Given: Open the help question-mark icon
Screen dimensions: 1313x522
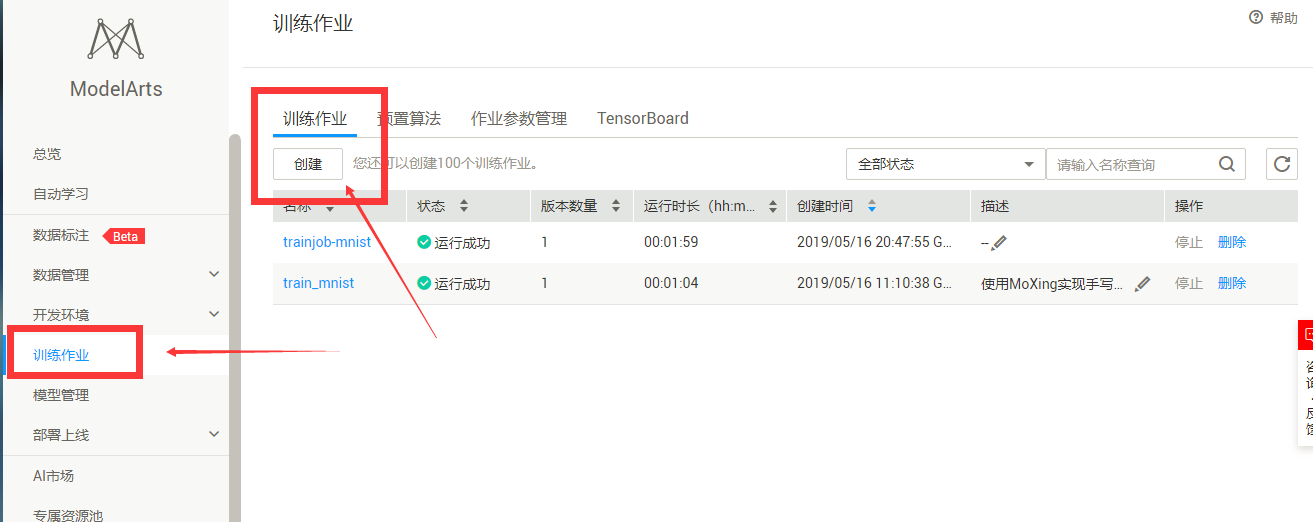Looking at the screenshot, I should (1256, 17).
